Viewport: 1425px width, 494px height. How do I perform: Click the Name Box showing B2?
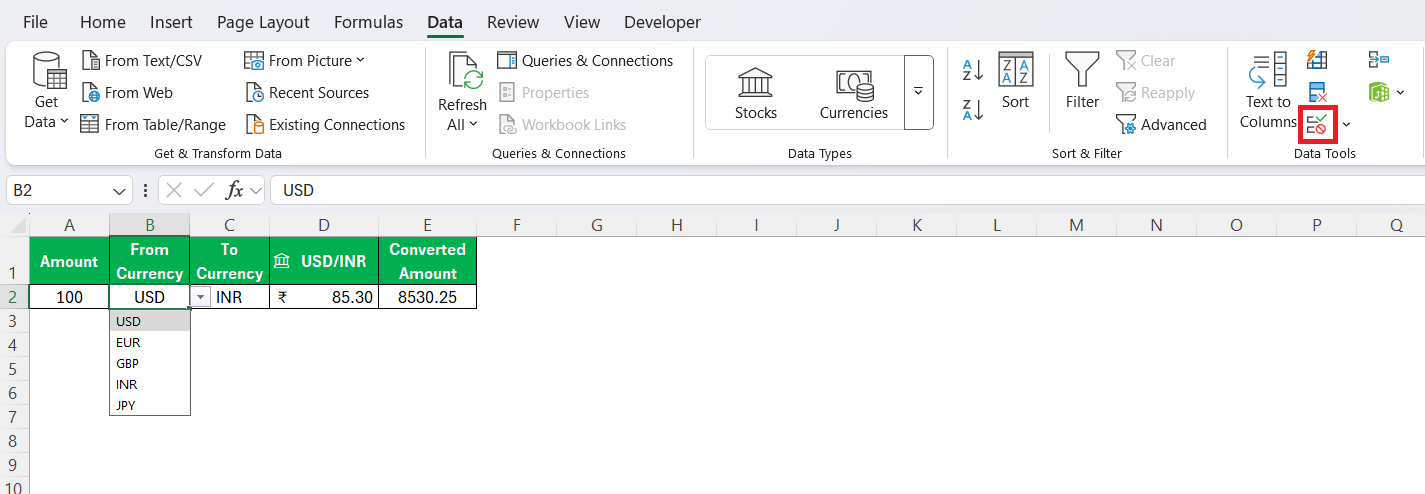coord(58,190)
